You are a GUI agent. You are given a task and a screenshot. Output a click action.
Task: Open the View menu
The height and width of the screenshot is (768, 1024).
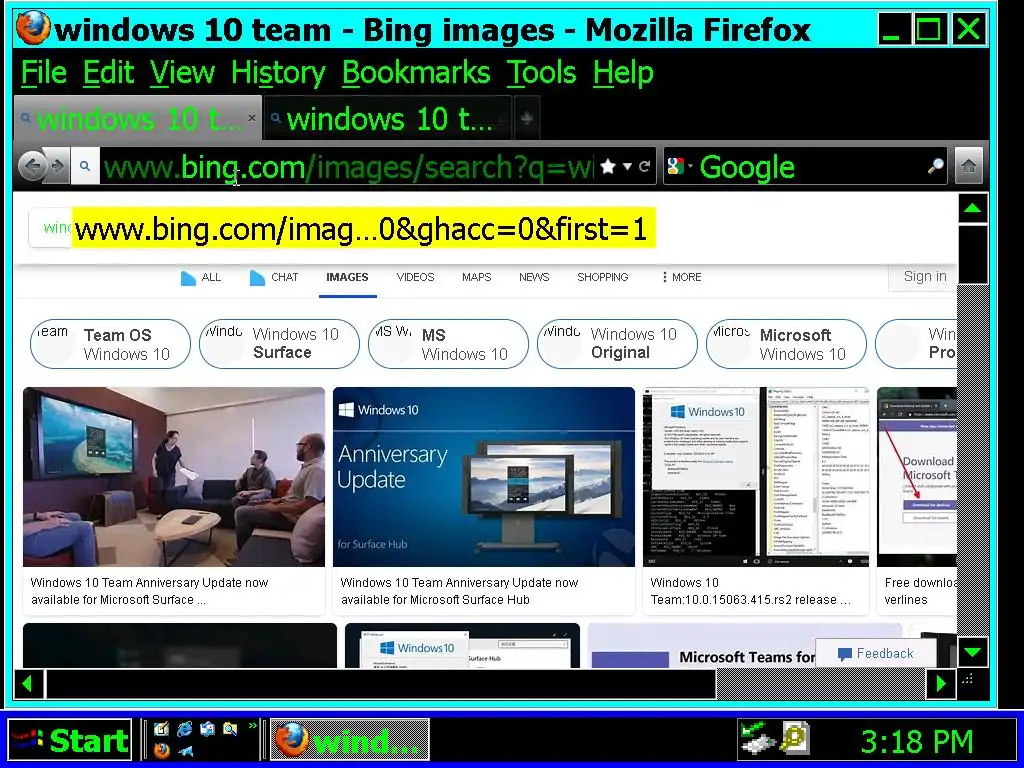(182, 72)
